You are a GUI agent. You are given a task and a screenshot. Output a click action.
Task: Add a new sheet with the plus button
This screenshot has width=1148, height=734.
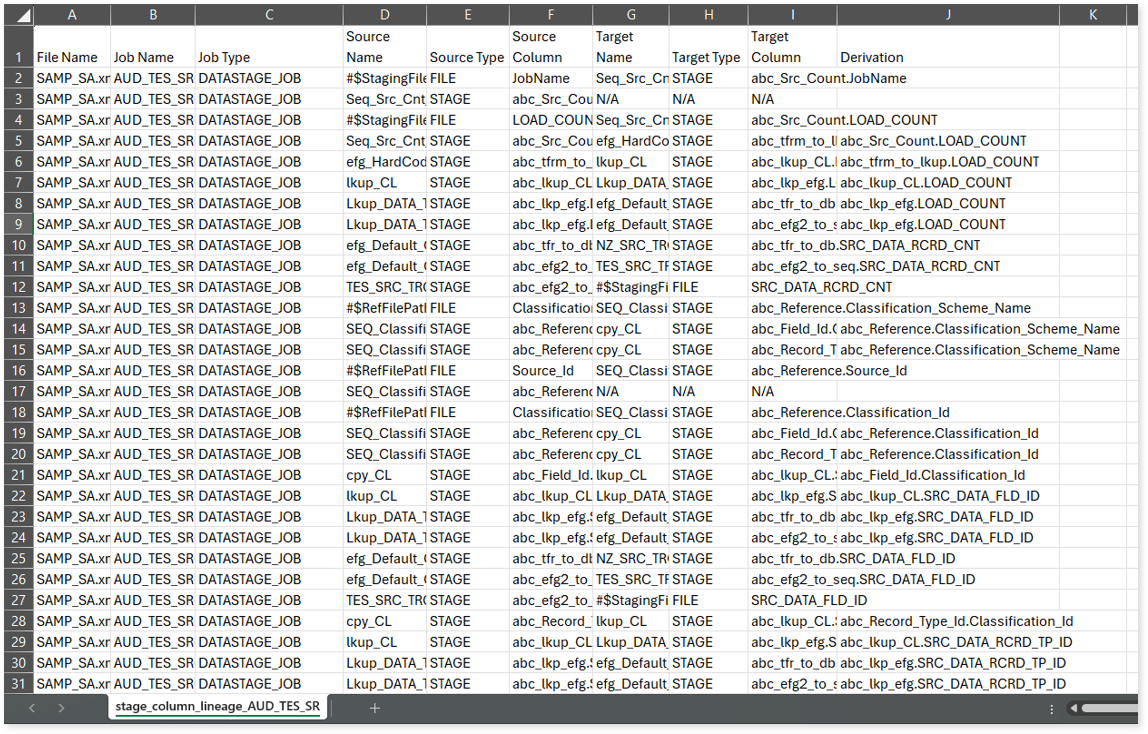pos(375,708)
